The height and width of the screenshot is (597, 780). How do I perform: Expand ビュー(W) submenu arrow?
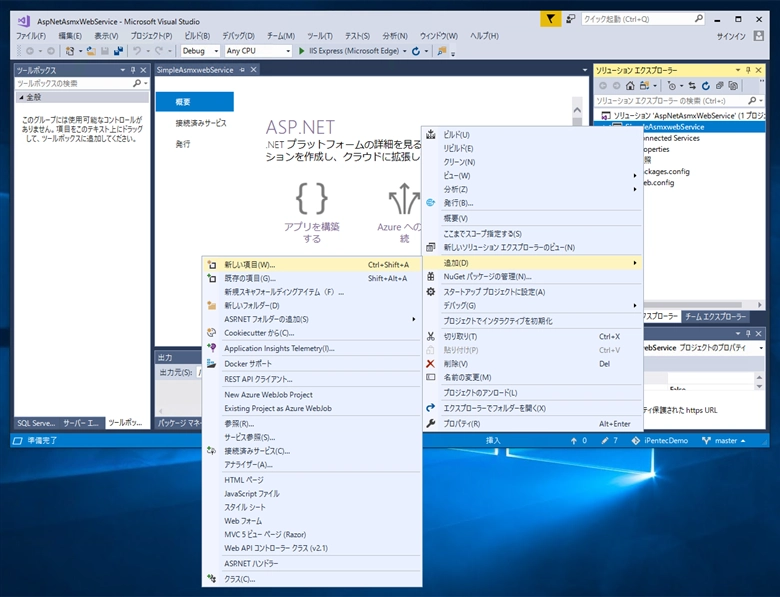[635, 176]
